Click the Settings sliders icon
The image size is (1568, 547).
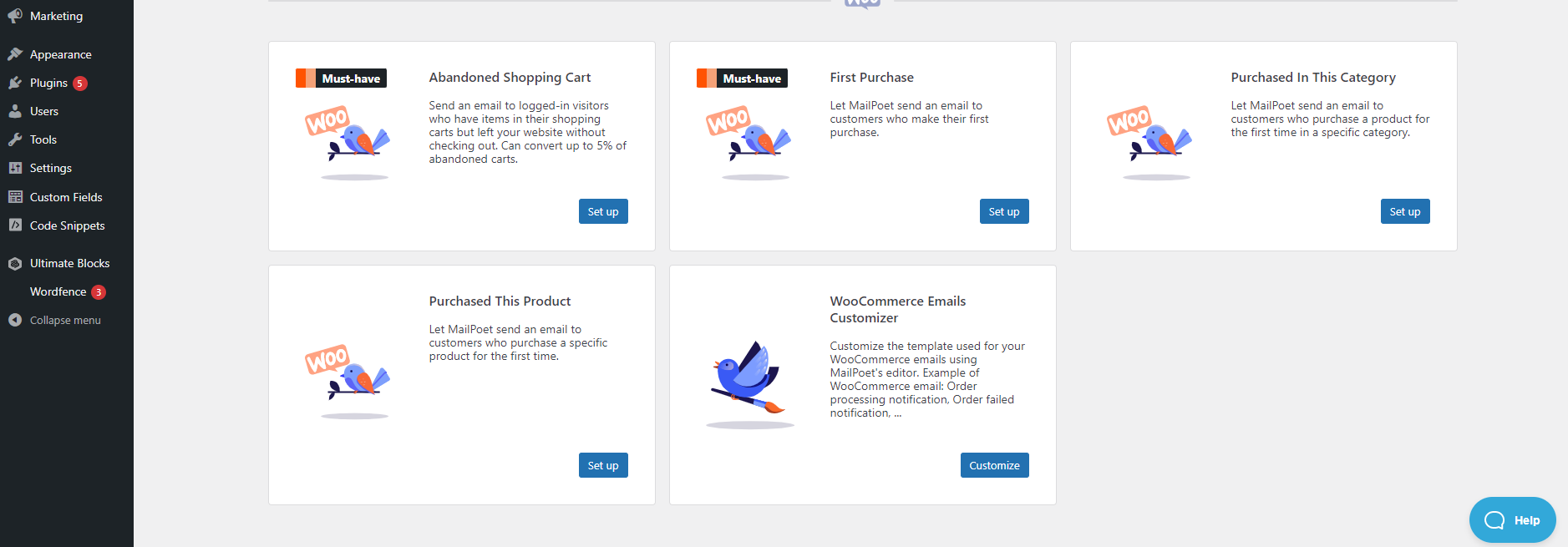pyautogui.click(x=15, y=168)
